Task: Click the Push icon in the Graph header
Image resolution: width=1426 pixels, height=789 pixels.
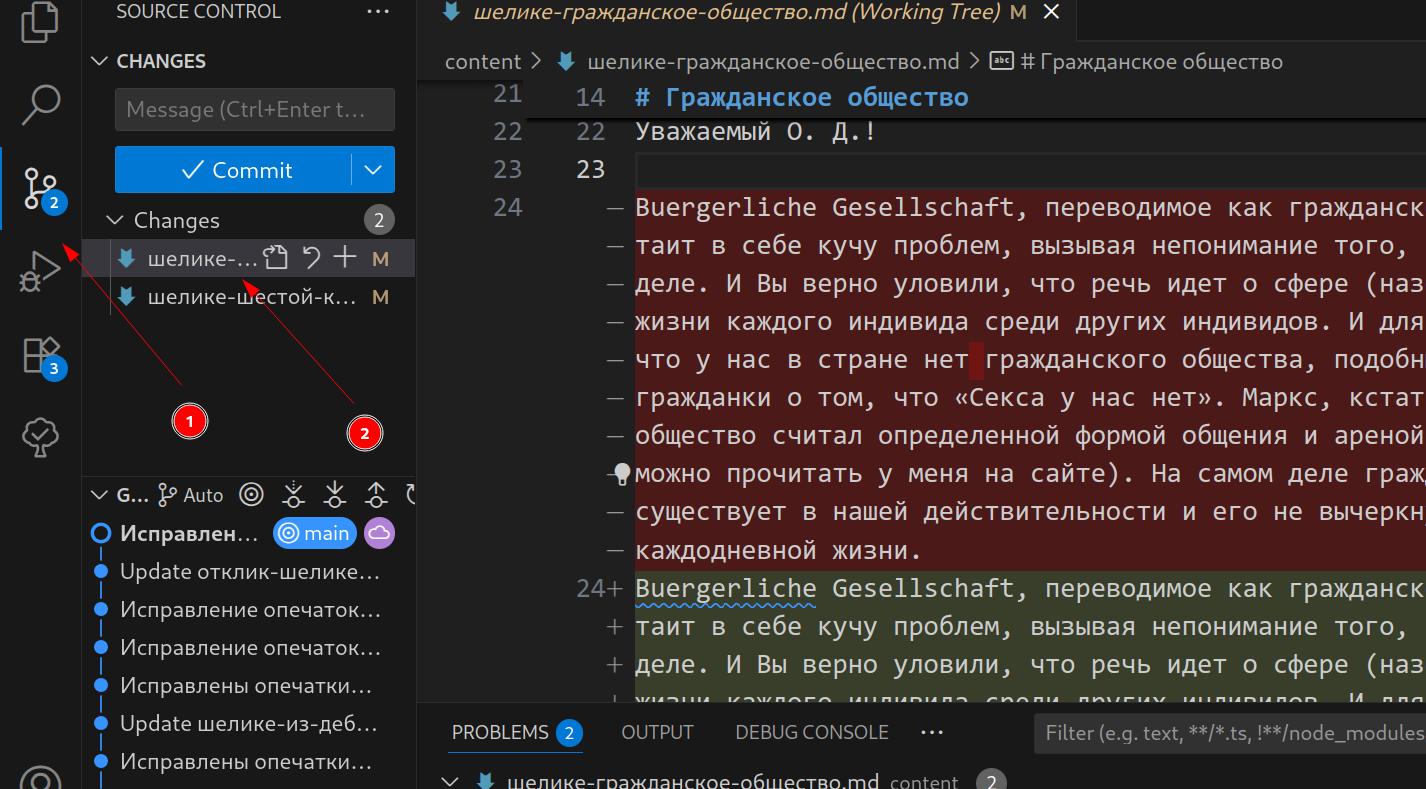Action: tap(376, 494)
